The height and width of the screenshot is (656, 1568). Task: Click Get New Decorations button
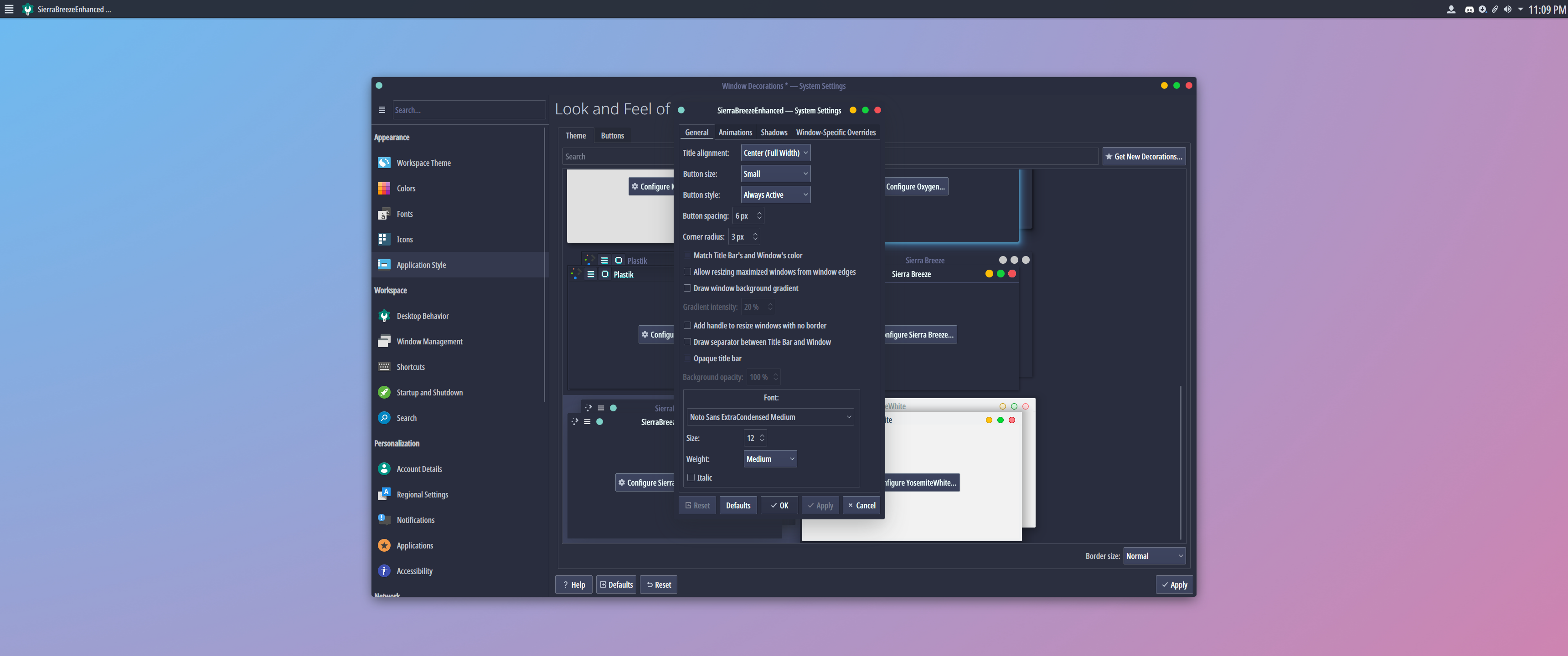pyautogui.click(x=1144, y=156)
